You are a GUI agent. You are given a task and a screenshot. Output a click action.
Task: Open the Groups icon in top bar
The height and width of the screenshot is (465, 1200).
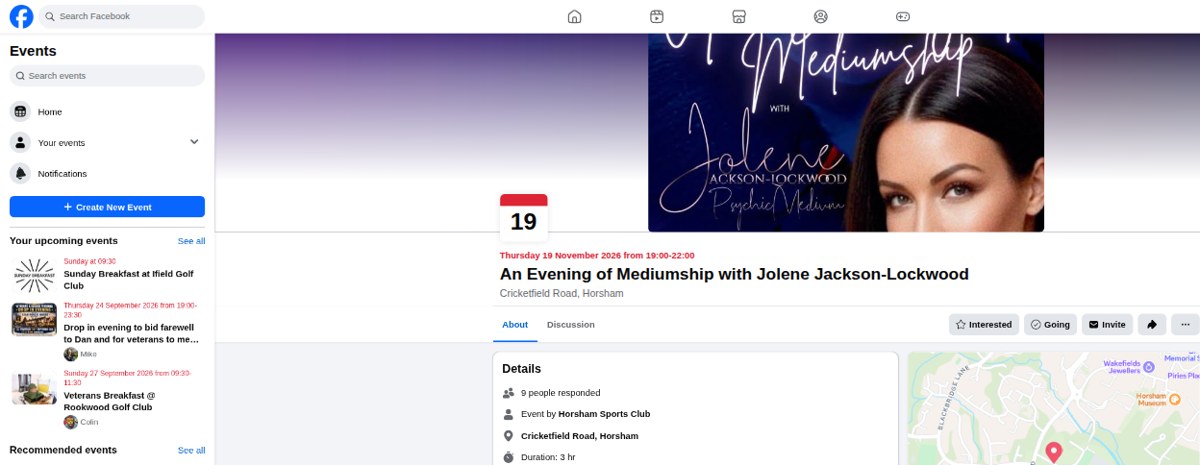click(x=820, y=16)
